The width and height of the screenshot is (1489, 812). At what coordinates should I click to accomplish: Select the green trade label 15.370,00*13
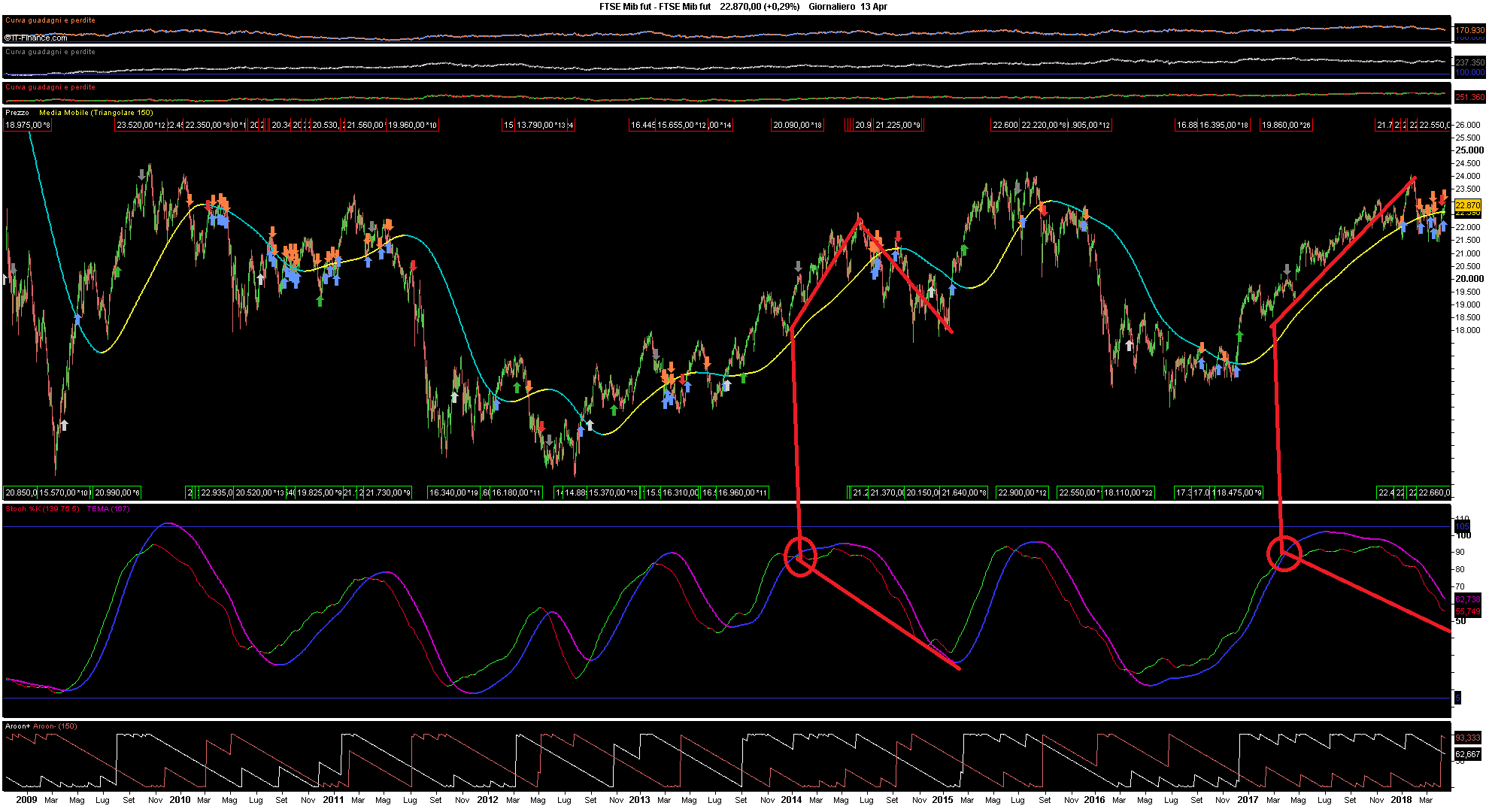click(x=613, y=493)
